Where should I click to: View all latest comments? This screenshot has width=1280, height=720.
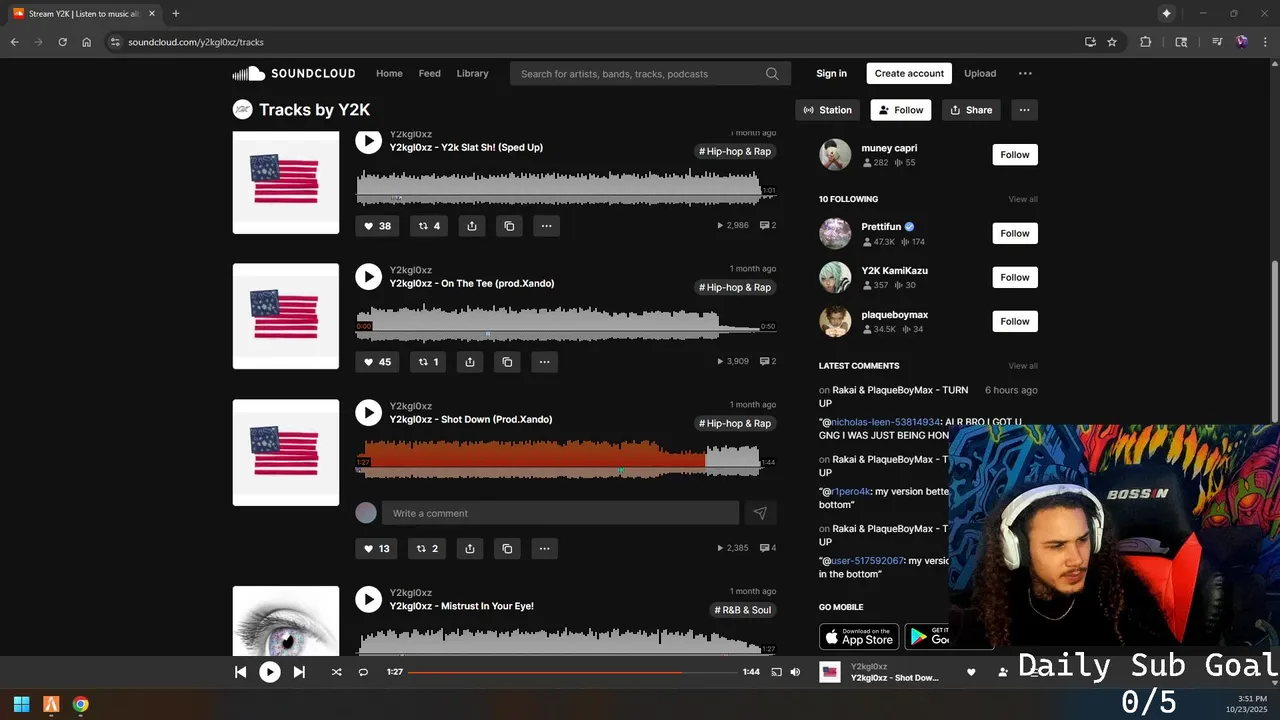pyautogui.click(x=1023, y=366)
